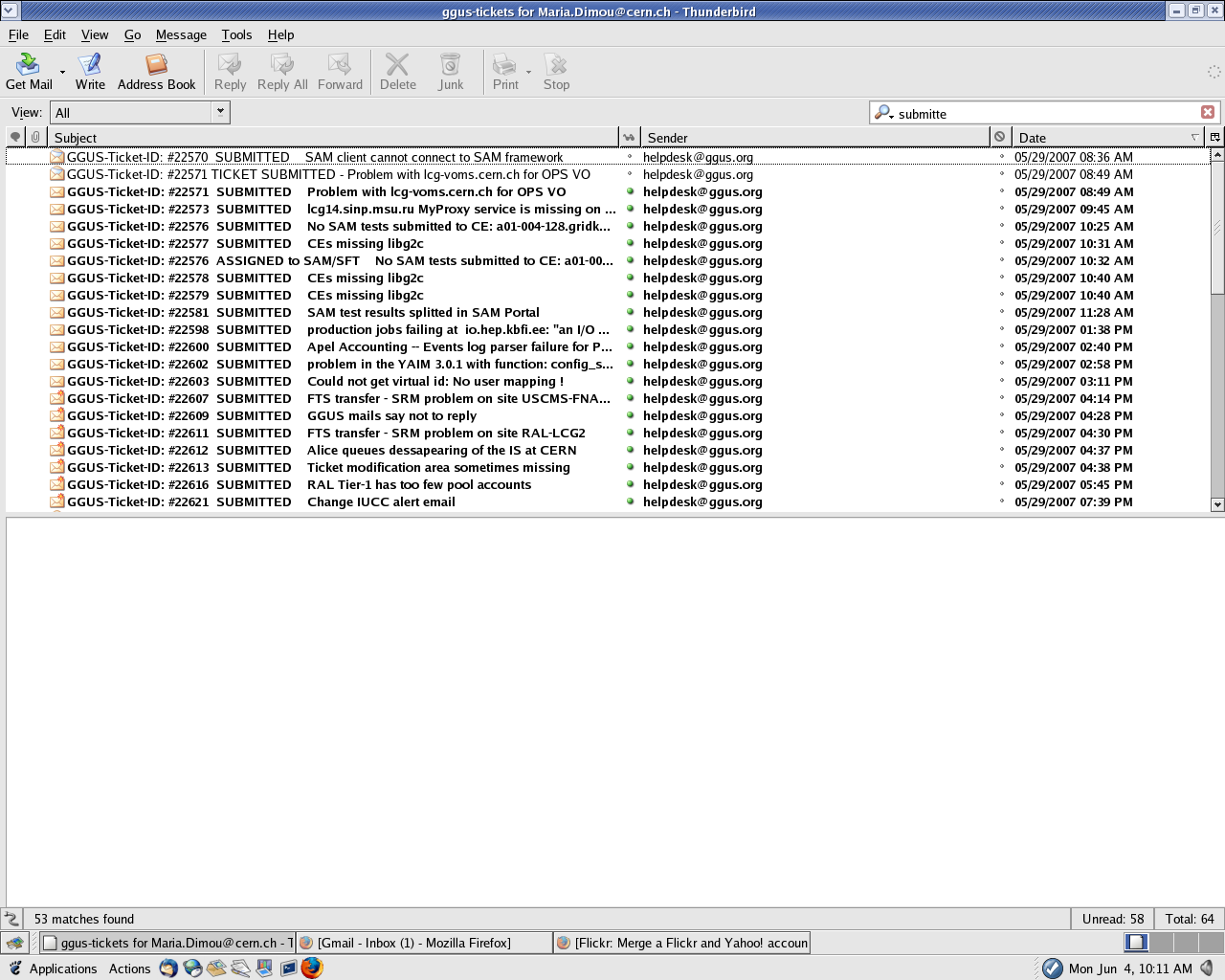
Task: Clear the search box with red X
Action: (x=1208, y=112)
